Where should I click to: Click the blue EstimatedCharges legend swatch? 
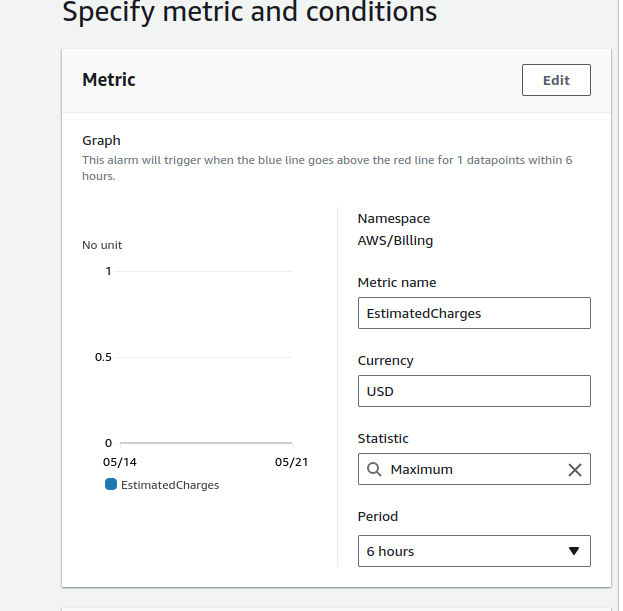[111, 484]
